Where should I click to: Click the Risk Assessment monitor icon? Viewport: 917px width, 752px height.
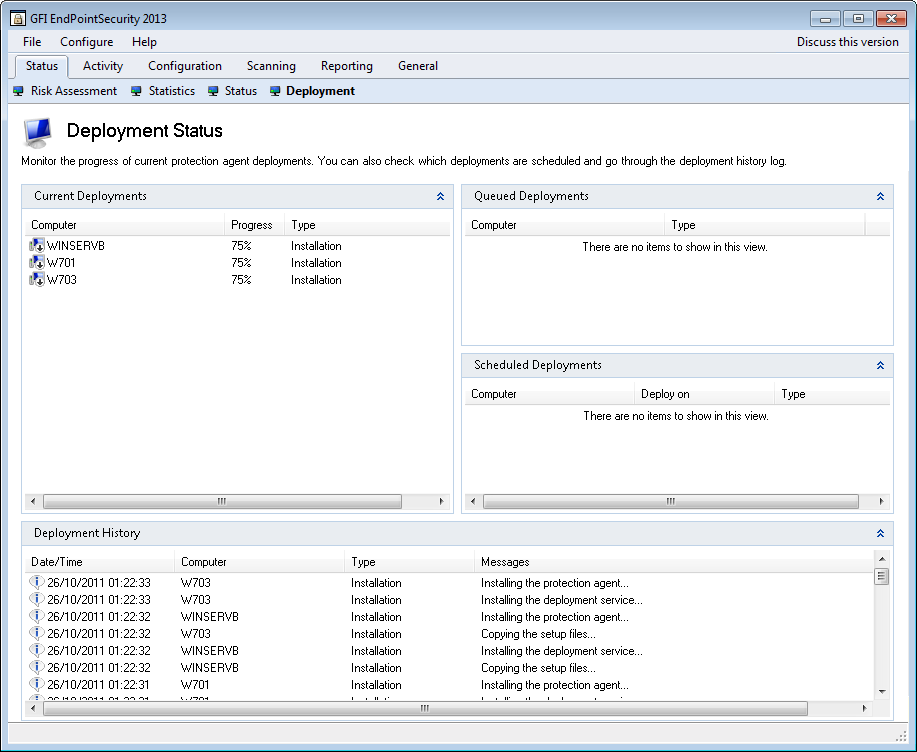(18, 91)
